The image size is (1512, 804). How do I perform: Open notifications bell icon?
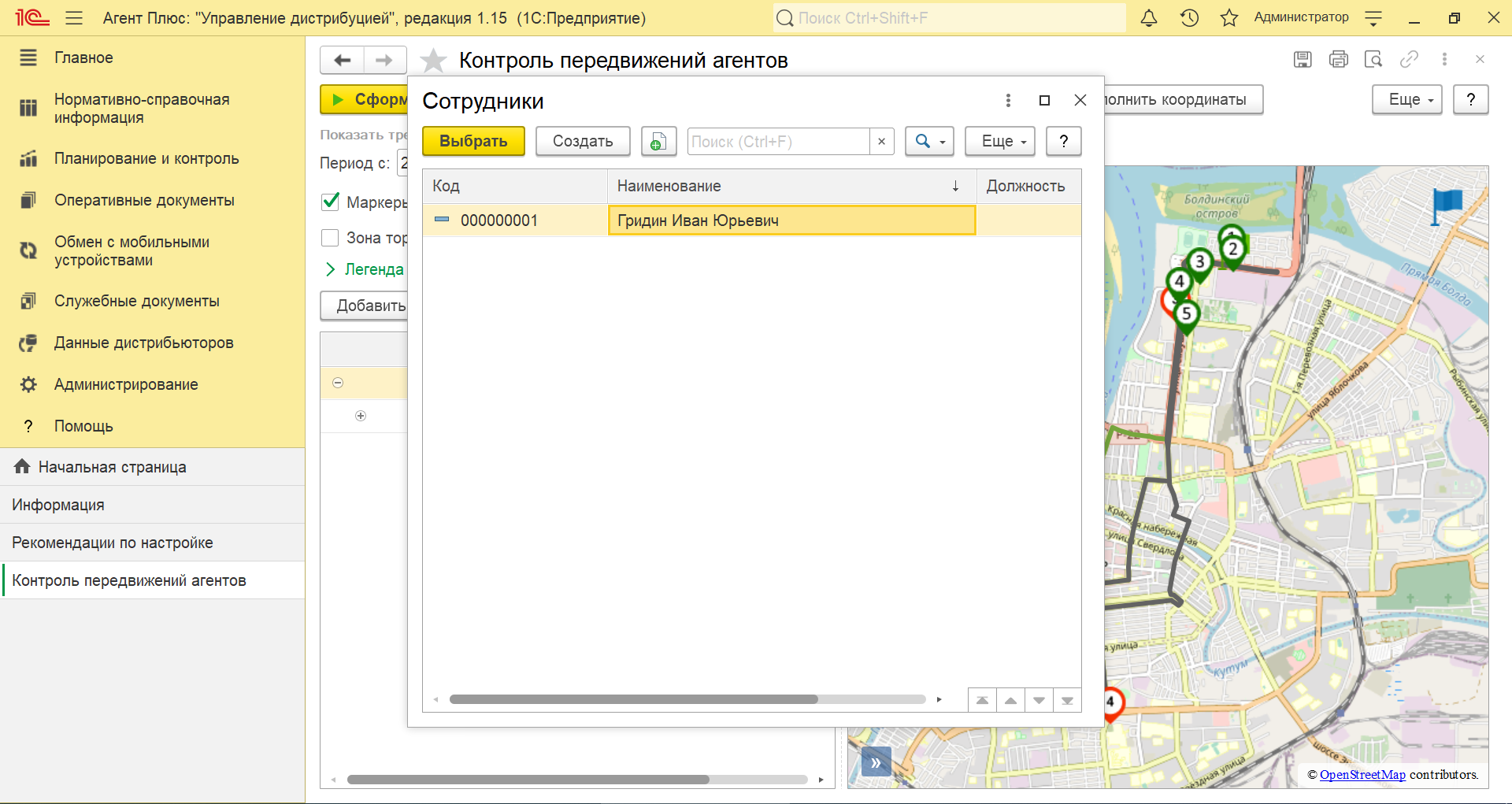[1149, 17]
